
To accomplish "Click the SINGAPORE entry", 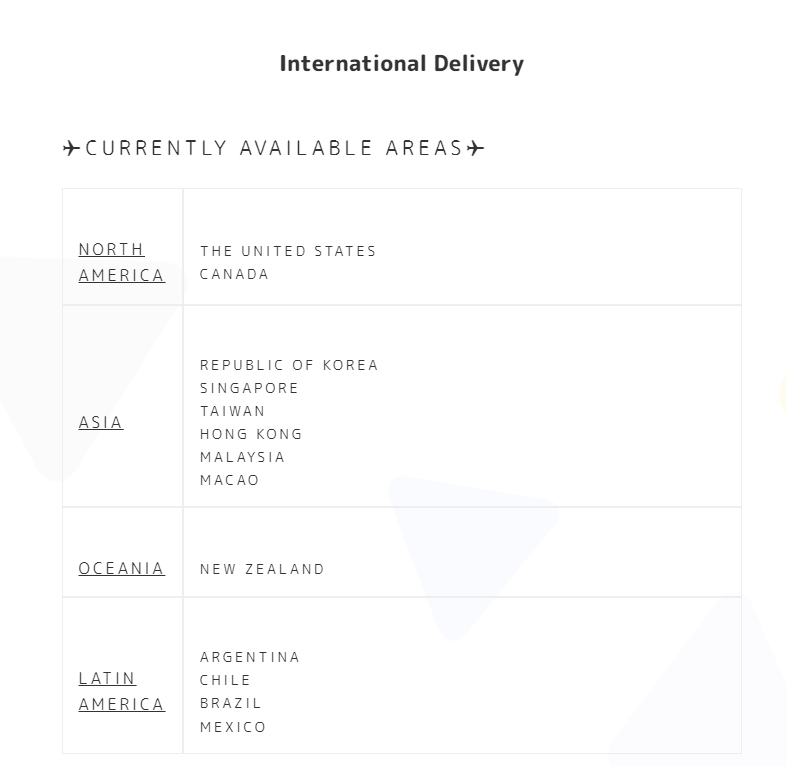I will click(249, 388).
